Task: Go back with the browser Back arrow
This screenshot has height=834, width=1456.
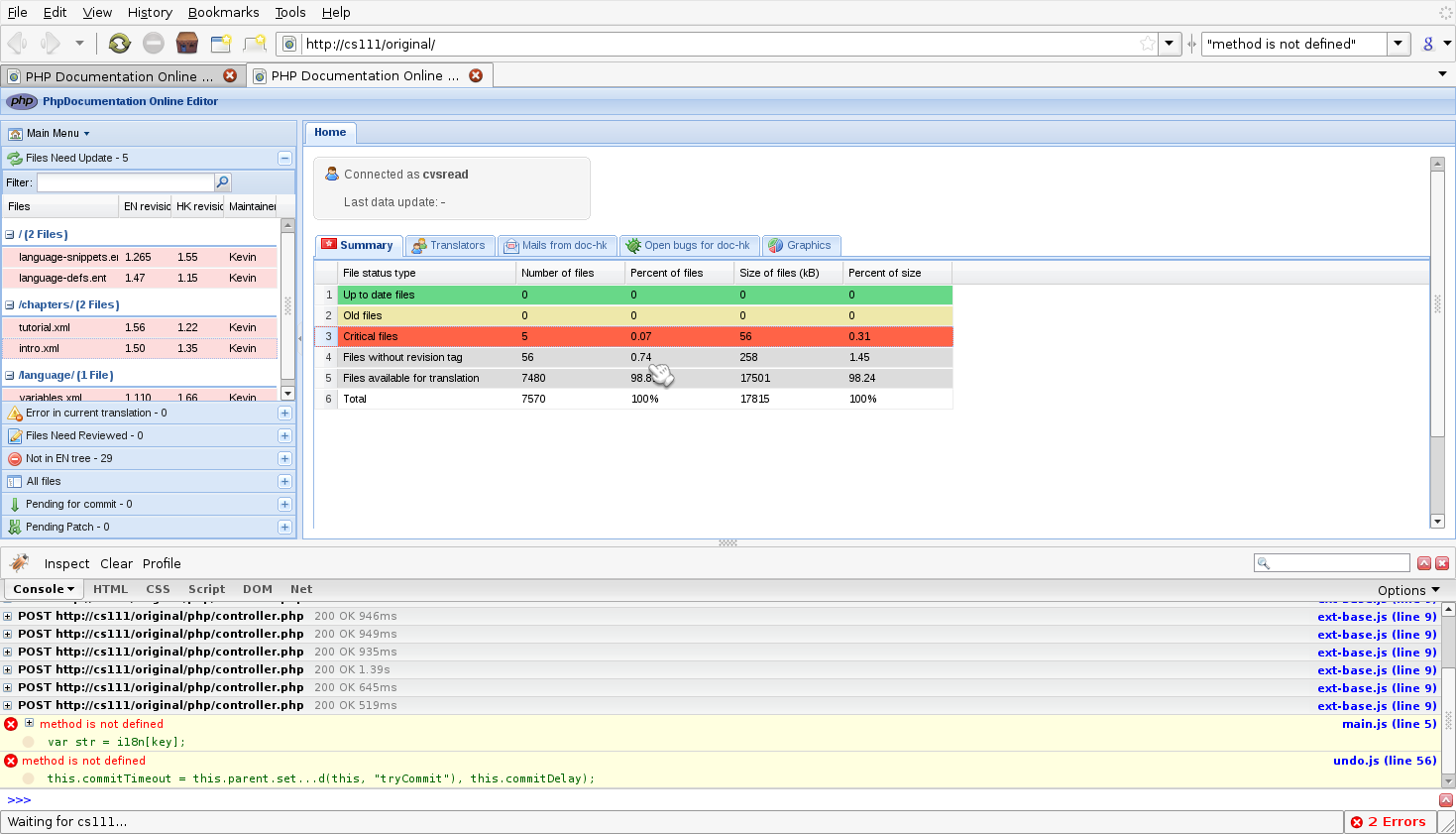Action: [17, 44]
